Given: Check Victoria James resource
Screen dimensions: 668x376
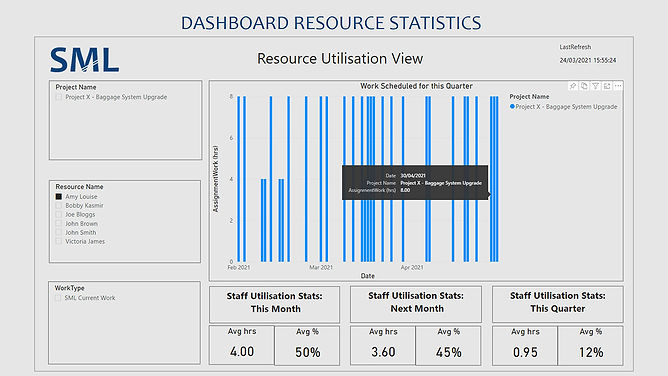Looking at the screenshot, I should 59,241.
